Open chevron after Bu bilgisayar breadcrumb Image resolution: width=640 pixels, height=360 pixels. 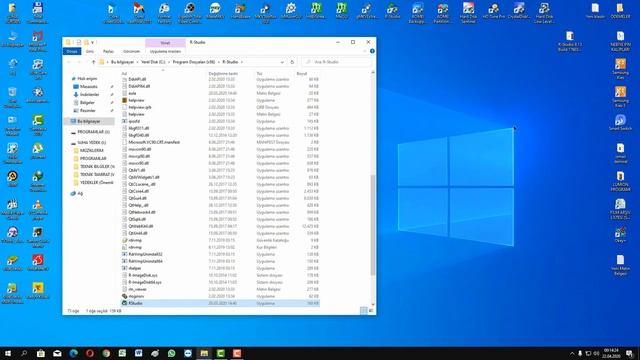point(137,62)
